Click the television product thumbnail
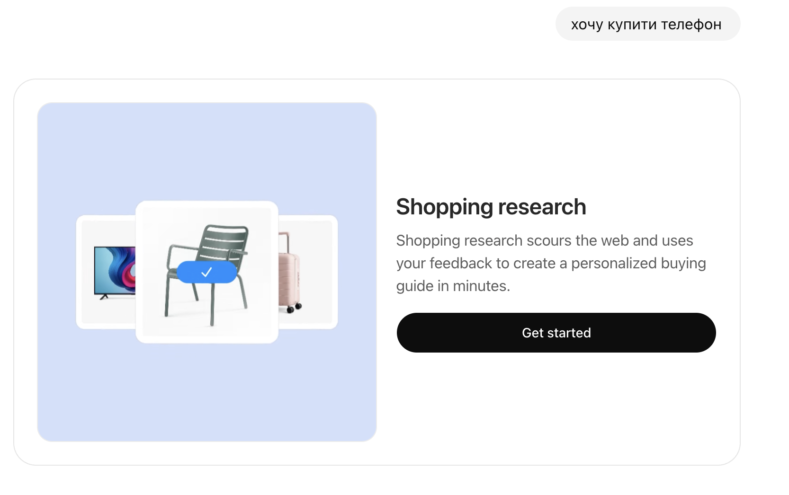Screen dimensions: 789x495 point(108,272)
